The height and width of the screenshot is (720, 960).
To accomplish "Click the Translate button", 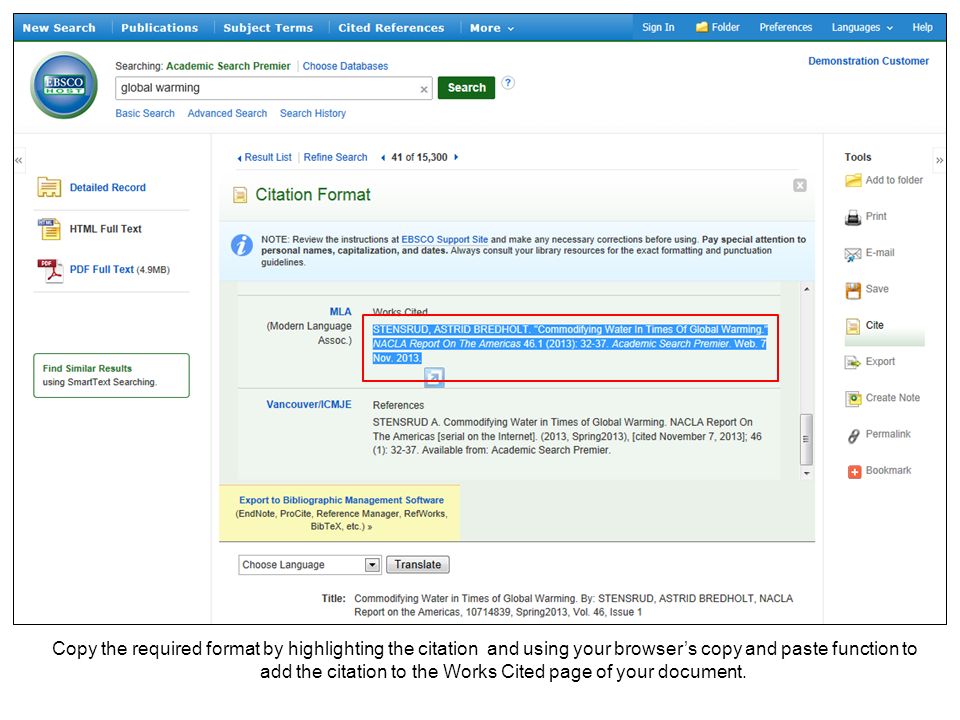I will [418, 564].
